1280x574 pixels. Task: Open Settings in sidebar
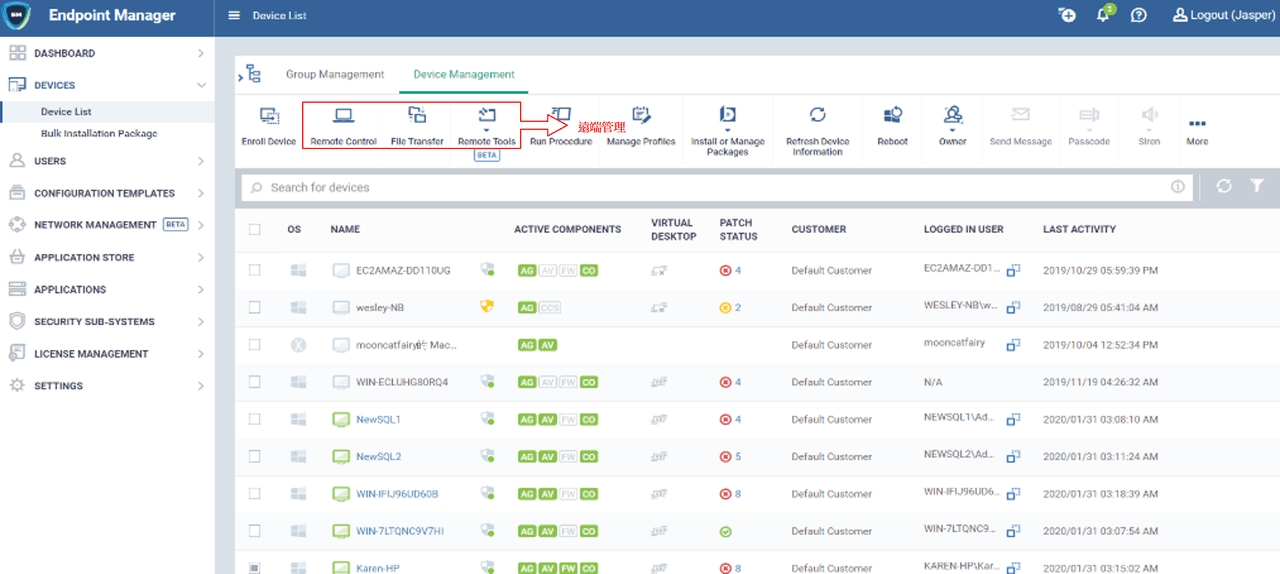coord(107,386)
